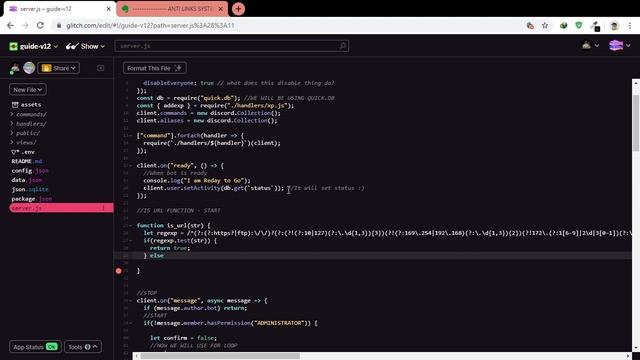Select server.js in file list
The width and height of the screenshot is (640, 360).
coord(61,208)
